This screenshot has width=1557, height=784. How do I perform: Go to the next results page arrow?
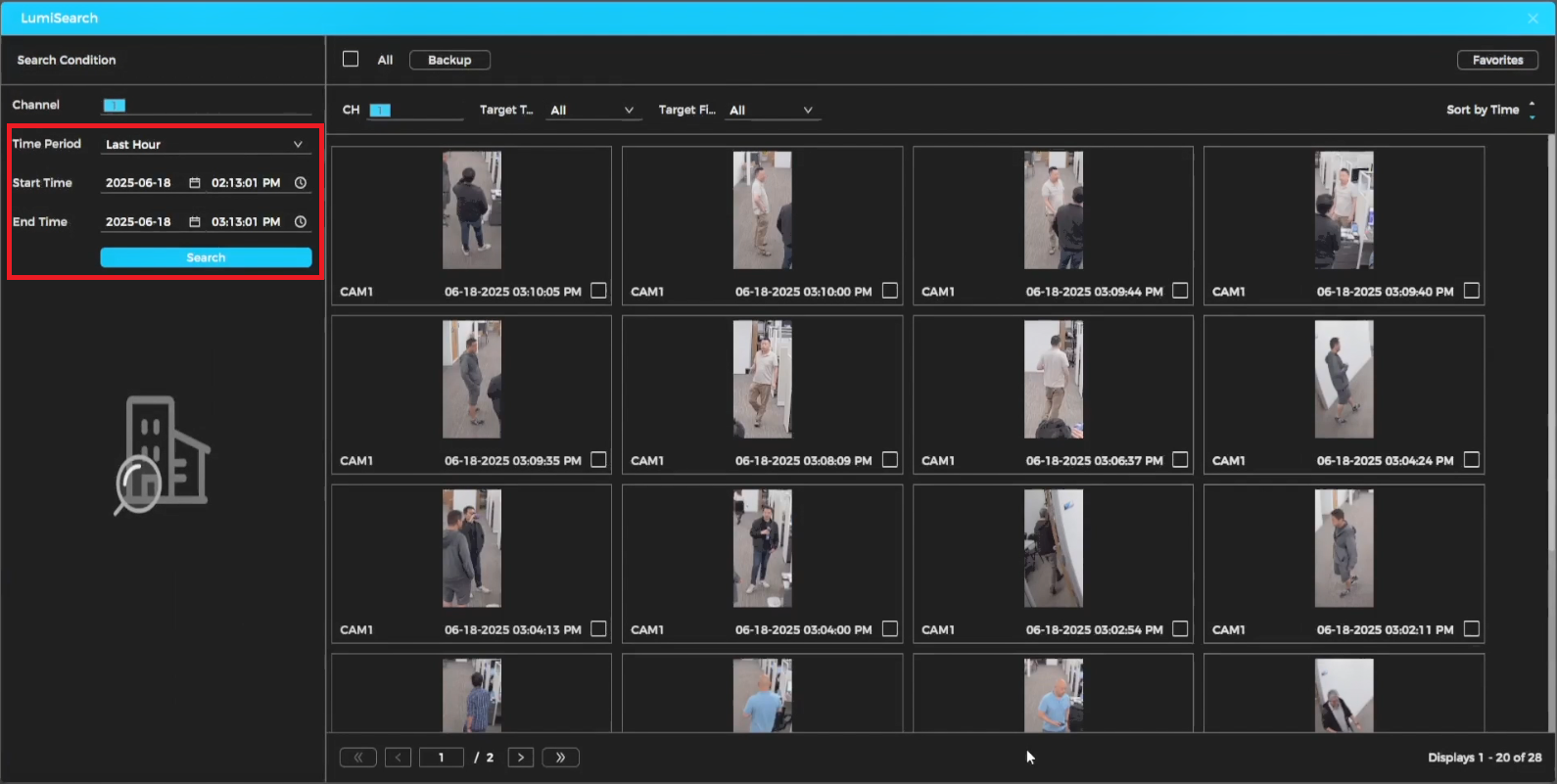point(521,758)
